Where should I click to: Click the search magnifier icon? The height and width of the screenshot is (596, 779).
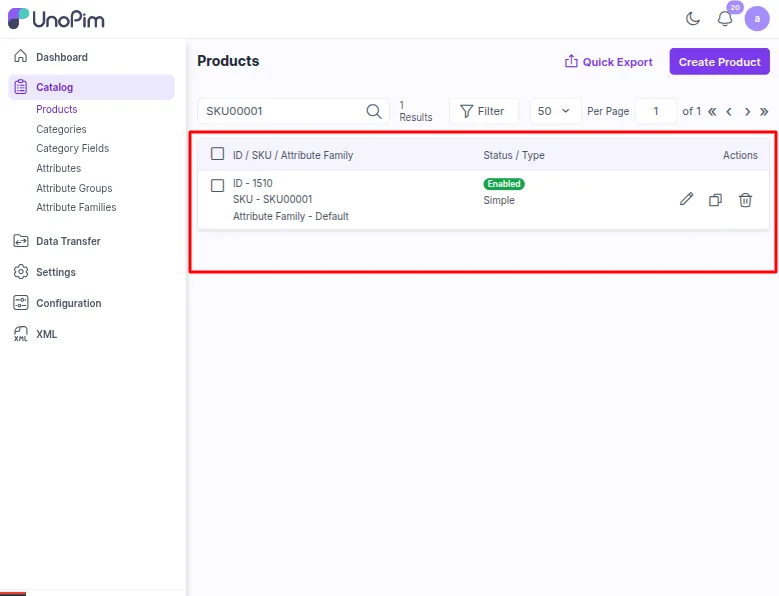click(374, 111)
